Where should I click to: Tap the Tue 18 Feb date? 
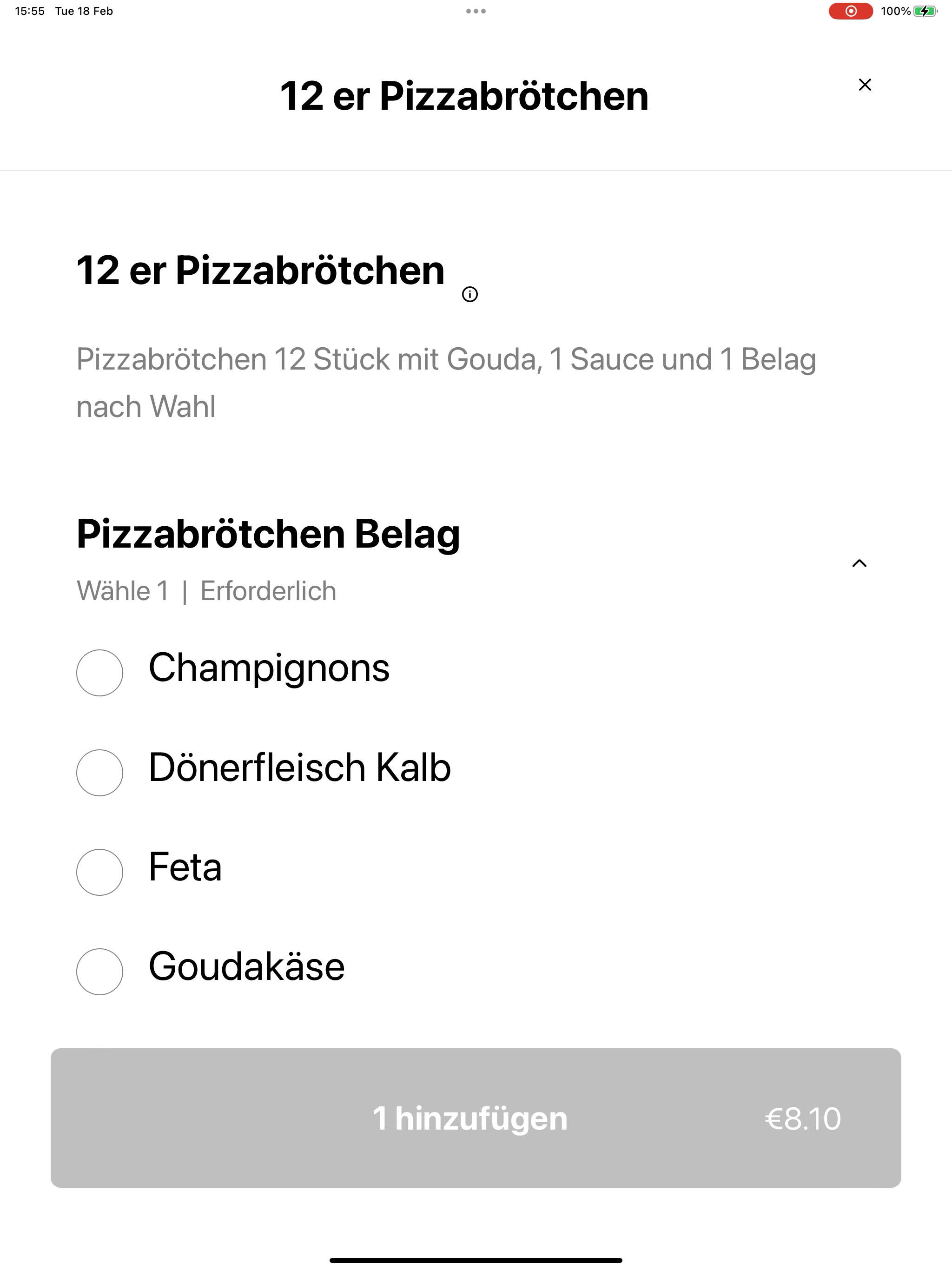point(84,11)
